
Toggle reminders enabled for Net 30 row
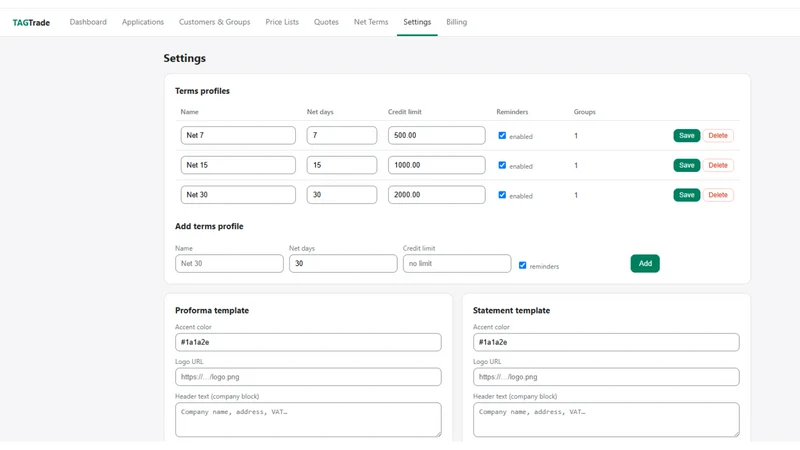point(502,194)
